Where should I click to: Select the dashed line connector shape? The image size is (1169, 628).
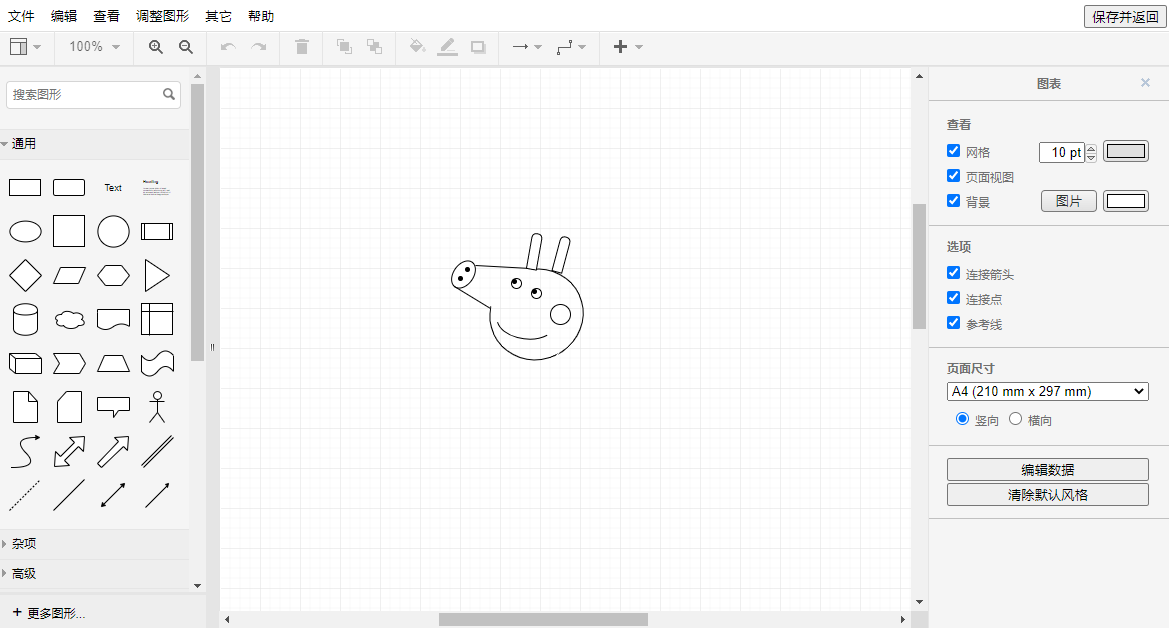click(x=25, y=495)
